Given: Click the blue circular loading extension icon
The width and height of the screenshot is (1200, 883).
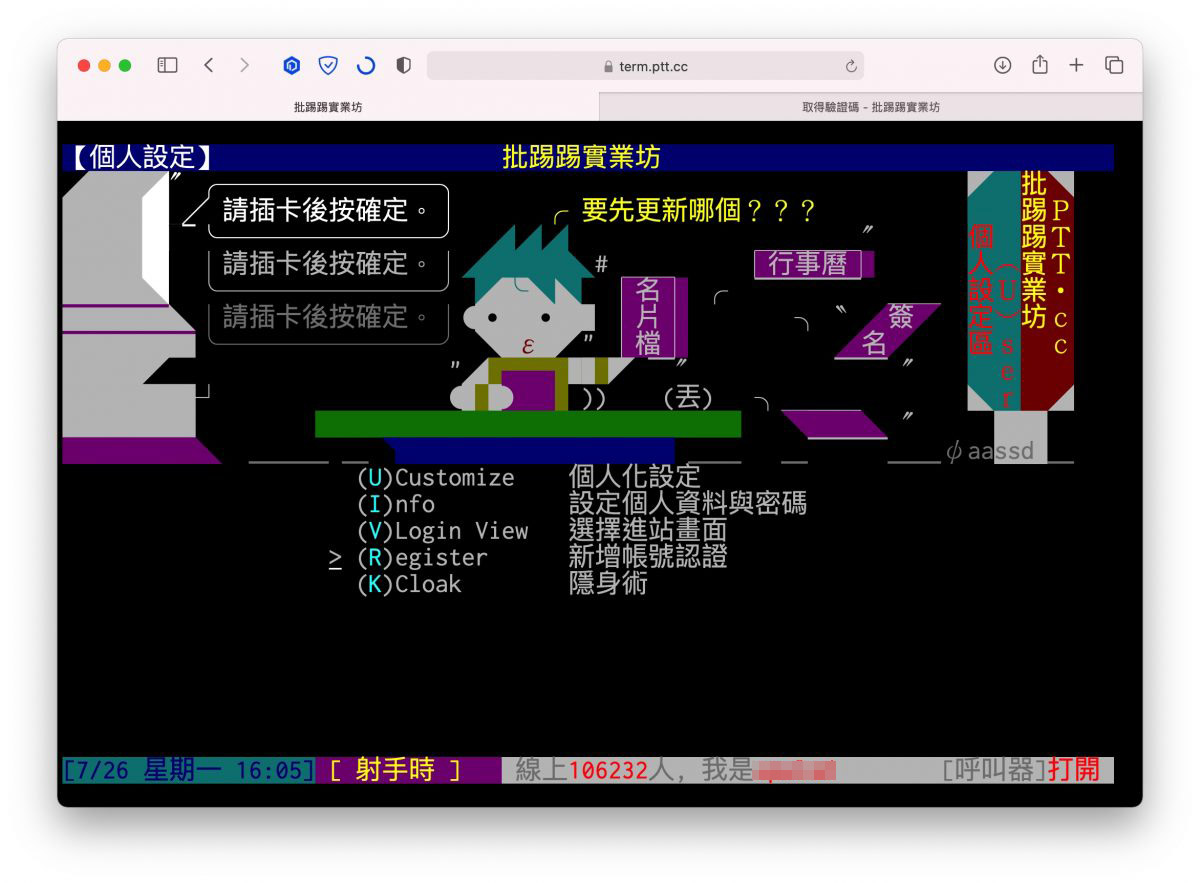Looking at the screenshot, I should coord(366,66).
